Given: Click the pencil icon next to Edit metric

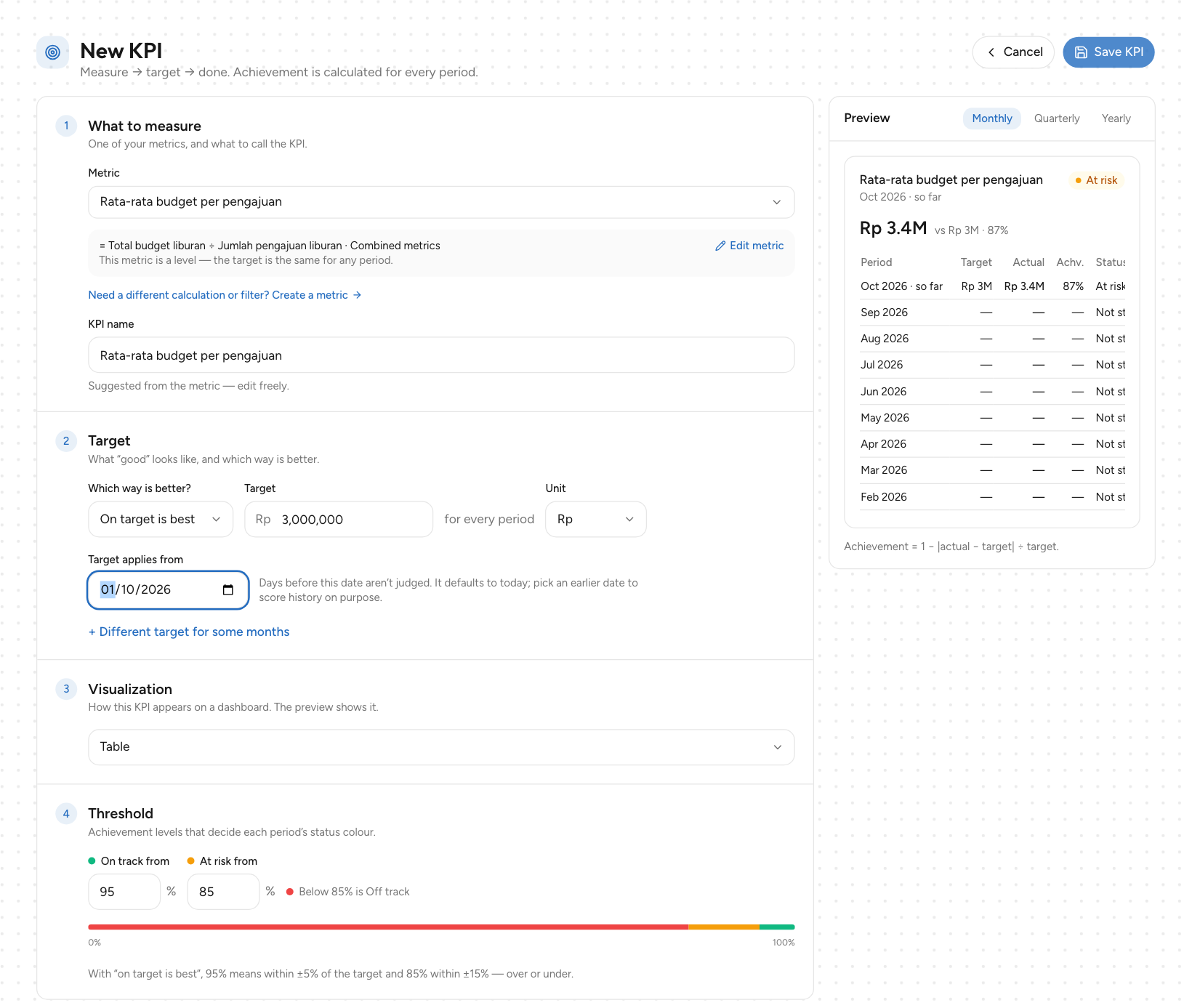Looking at the screenshot, I should [720, 246].
